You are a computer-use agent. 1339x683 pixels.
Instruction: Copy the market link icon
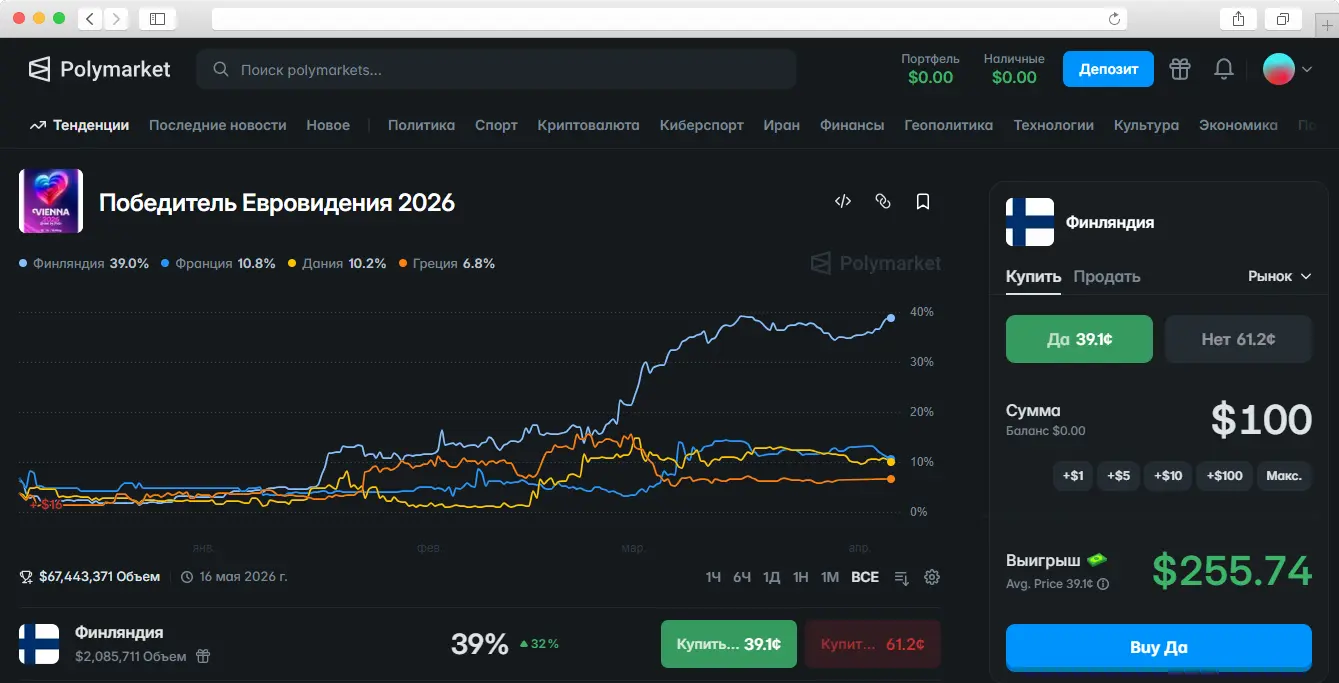(882, 201)
